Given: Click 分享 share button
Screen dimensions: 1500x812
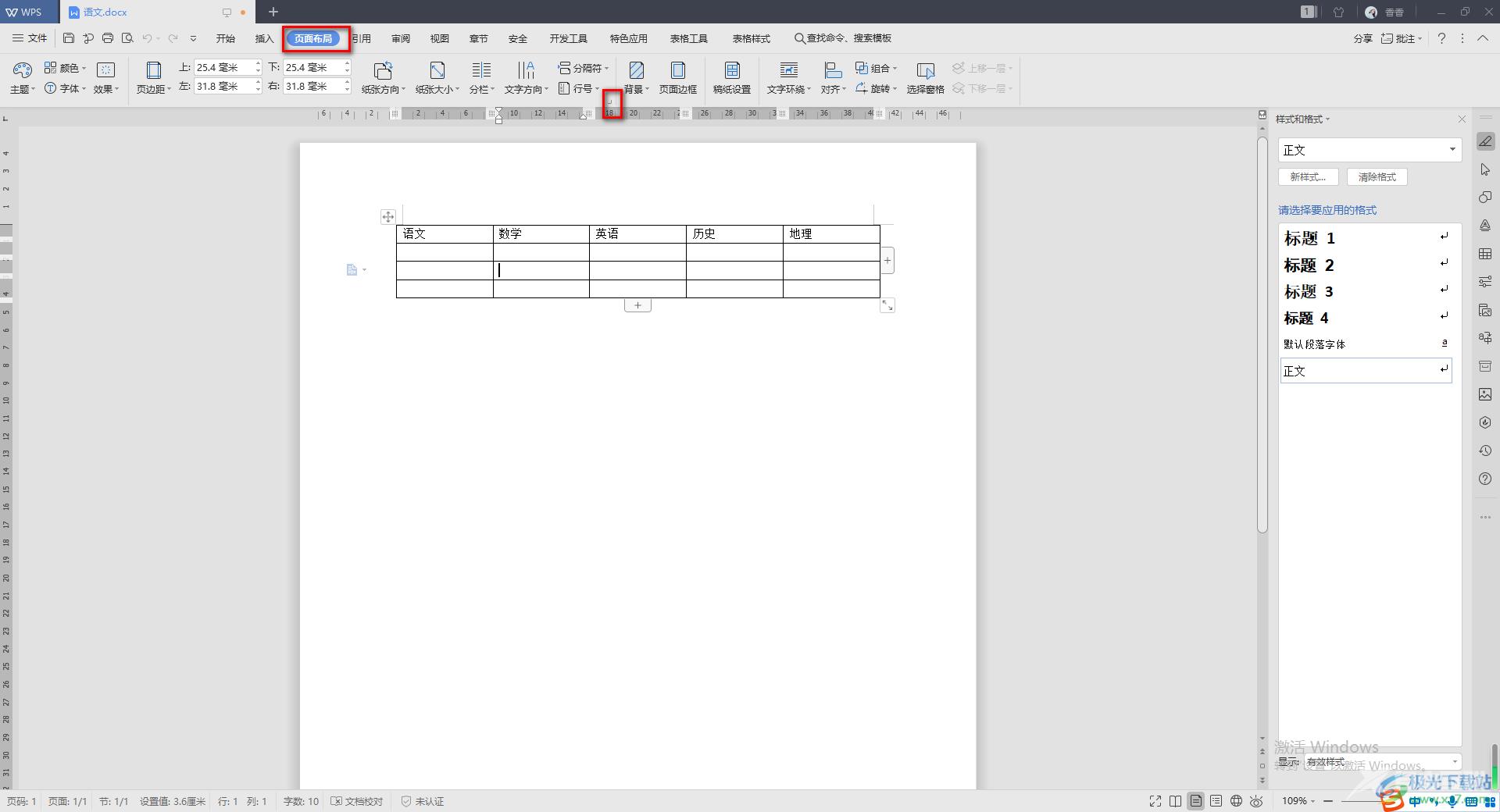Looking at the screenshot, I should [x=1362, y=38].
